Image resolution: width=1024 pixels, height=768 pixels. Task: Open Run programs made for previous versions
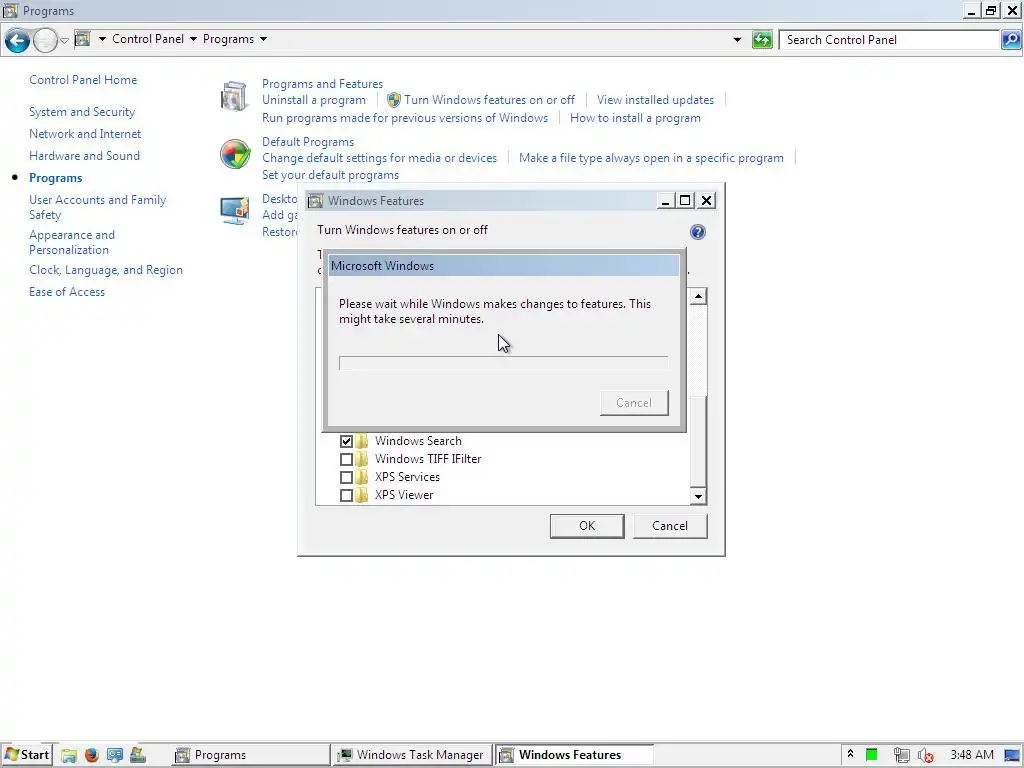pos(405,118)
